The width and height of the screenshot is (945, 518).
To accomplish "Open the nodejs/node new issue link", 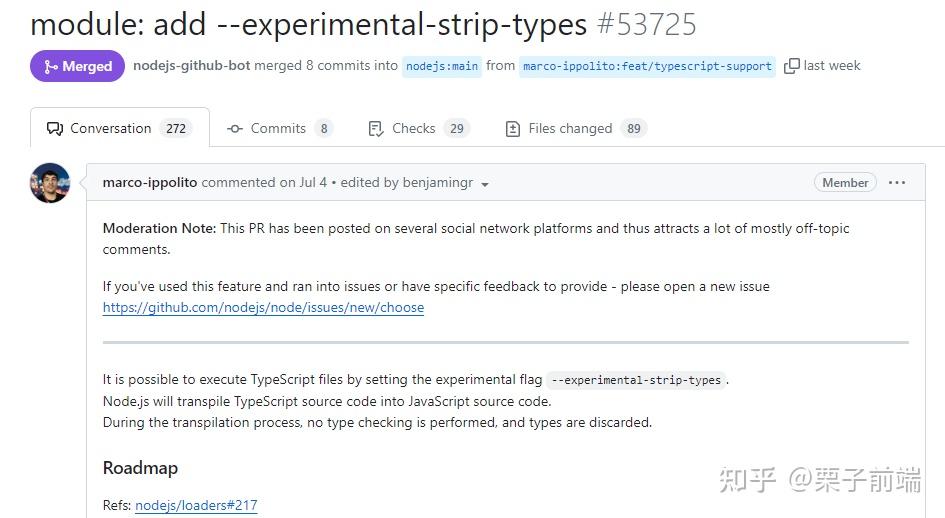I will pos(263,308).
